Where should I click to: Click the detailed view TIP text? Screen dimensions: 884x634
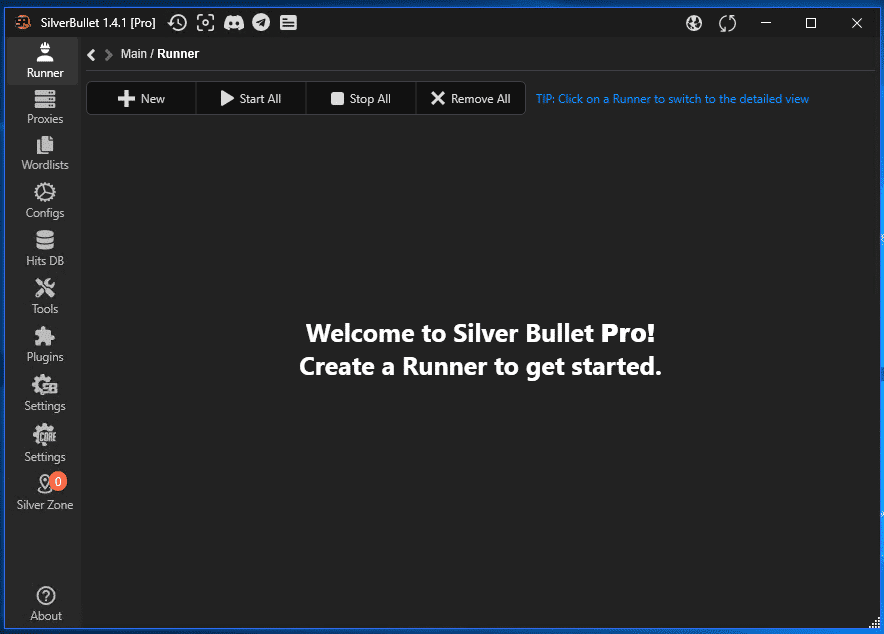(672, 99)
